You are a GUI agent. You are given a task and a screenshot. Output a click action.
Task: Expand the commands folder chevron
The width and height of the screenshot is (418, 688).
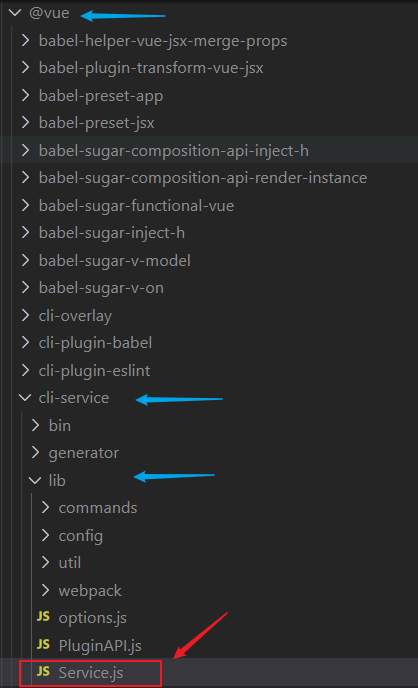coord(45,508)
